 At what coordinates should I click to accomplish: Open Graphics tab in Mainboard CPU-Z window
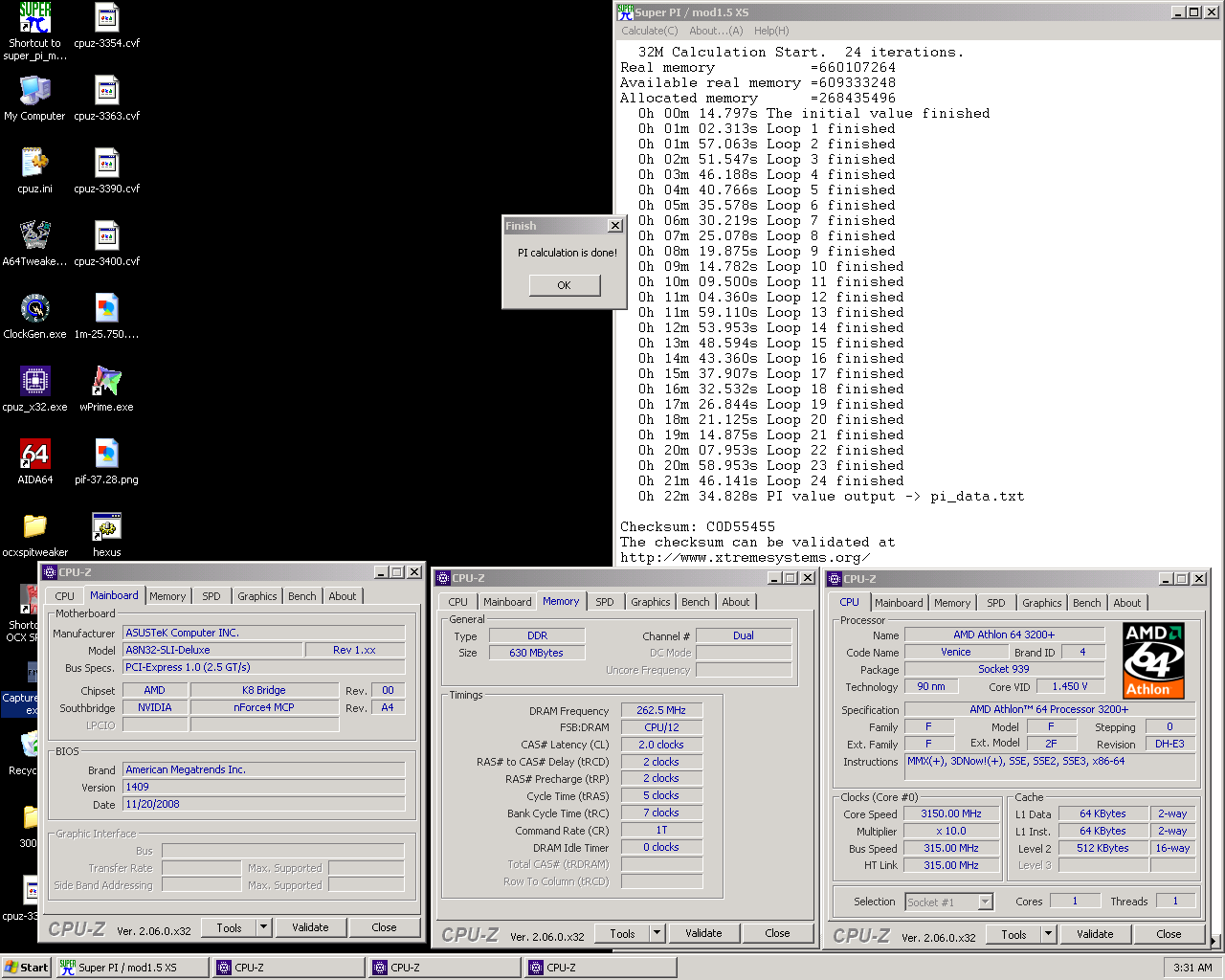257,596
